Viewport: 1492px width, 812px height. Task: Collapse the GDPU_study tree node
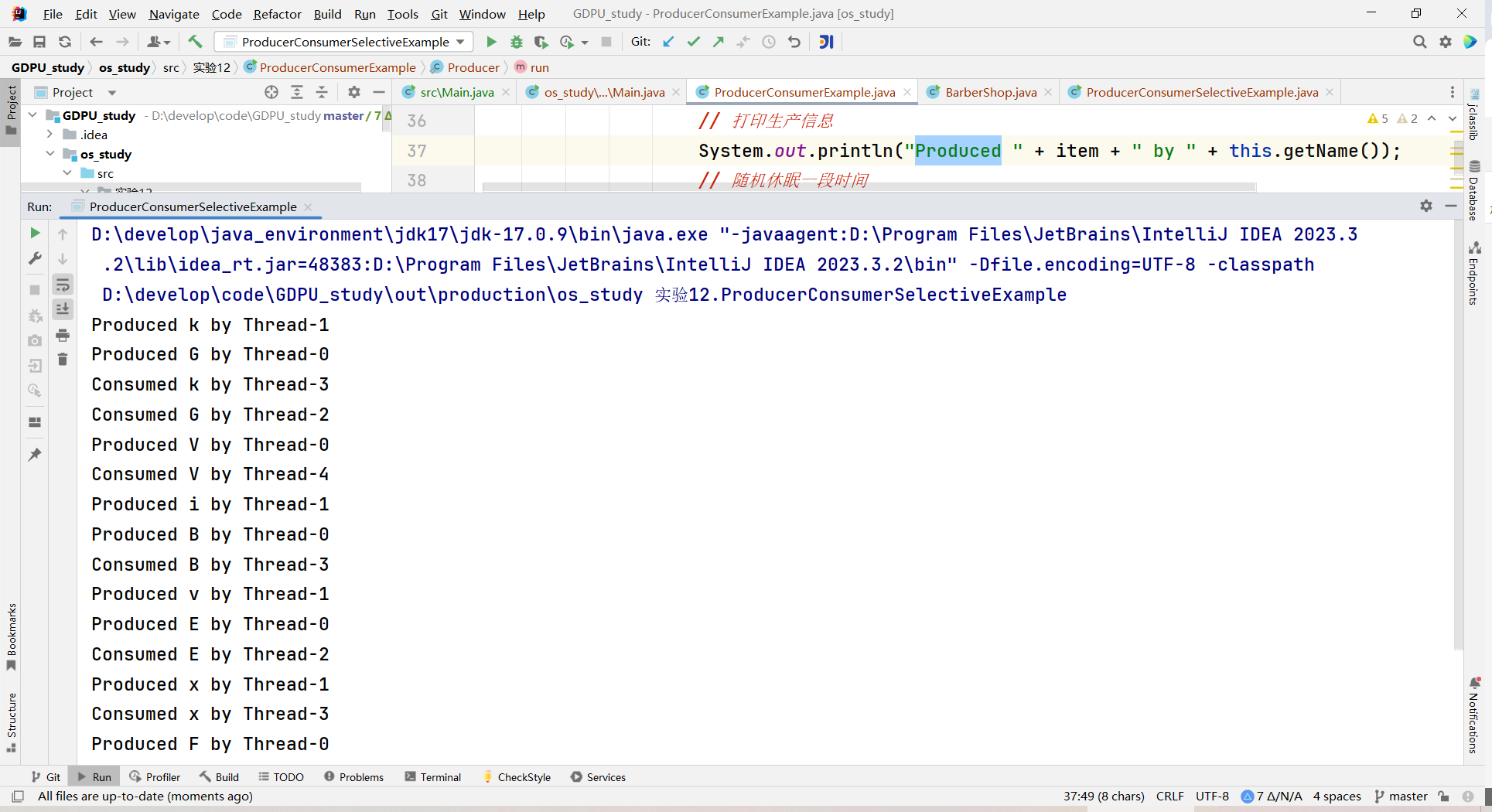pos(32,114)
